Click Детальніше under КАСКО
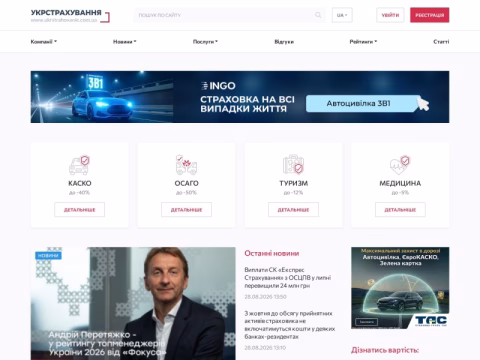Screen dimensions: 480x360 point(79,210)
